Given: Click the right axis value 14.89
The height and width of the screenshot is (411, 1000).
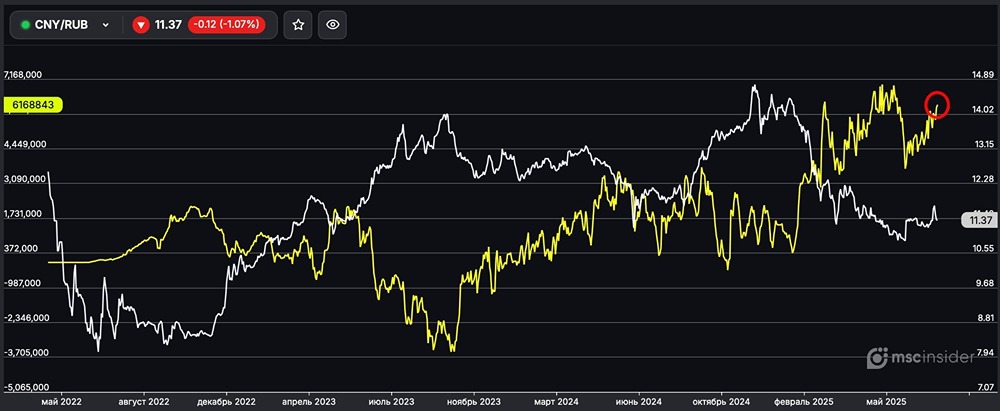Looking at the screenshot, I should [983, 75].
